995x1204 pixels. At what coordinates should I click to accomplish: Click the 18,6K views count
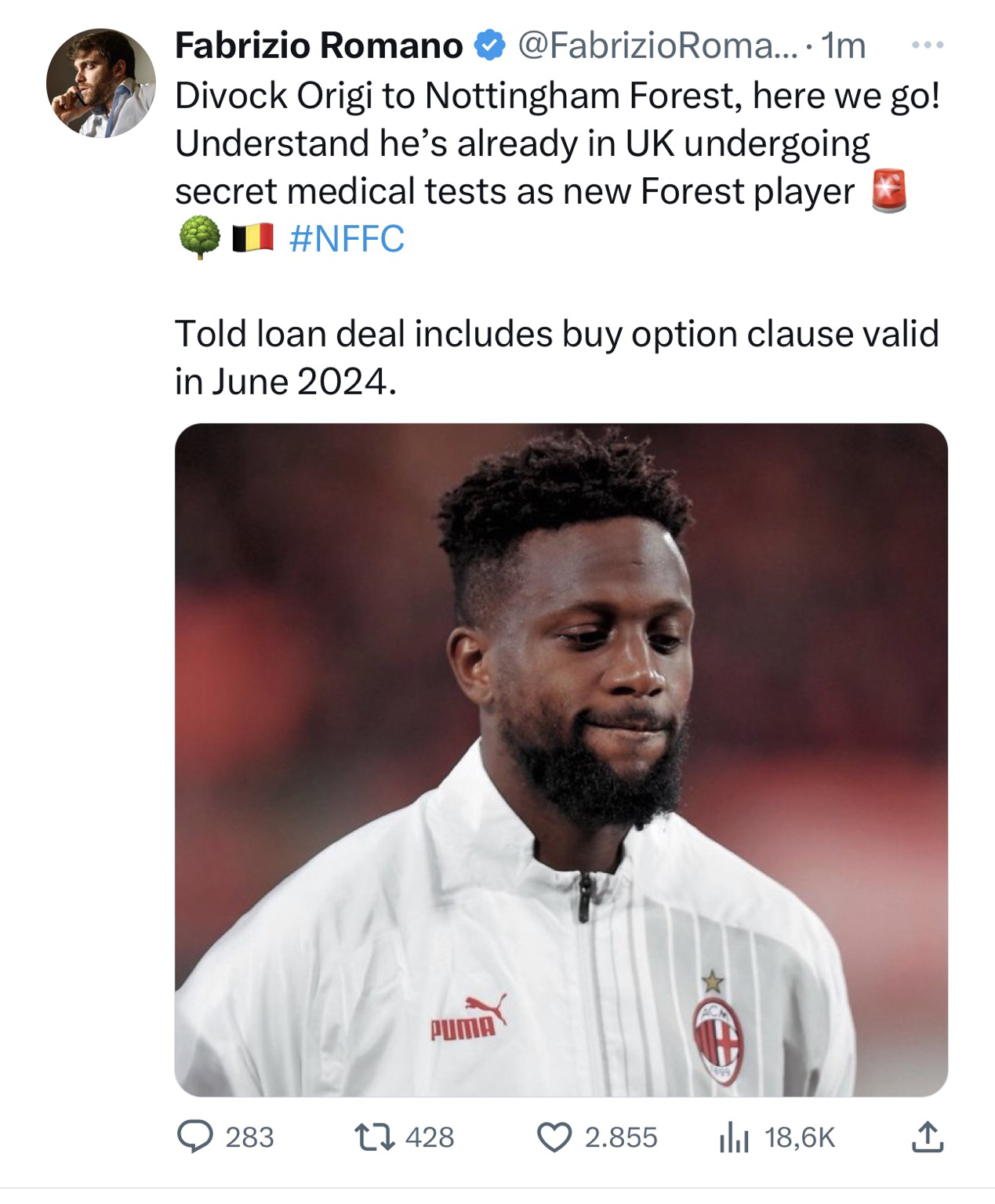(800, 1137)
